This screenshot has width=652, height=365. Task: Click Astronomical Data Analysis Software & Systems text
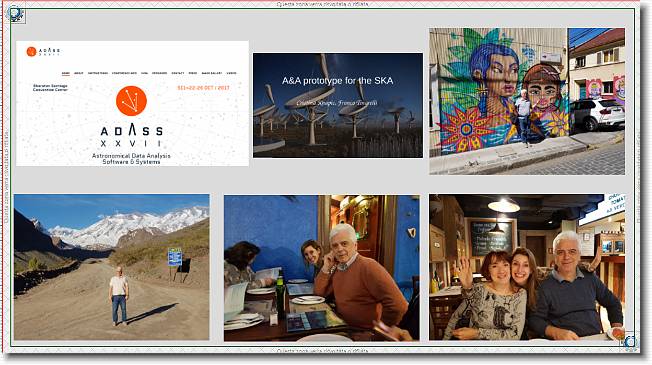click(131, 159)
